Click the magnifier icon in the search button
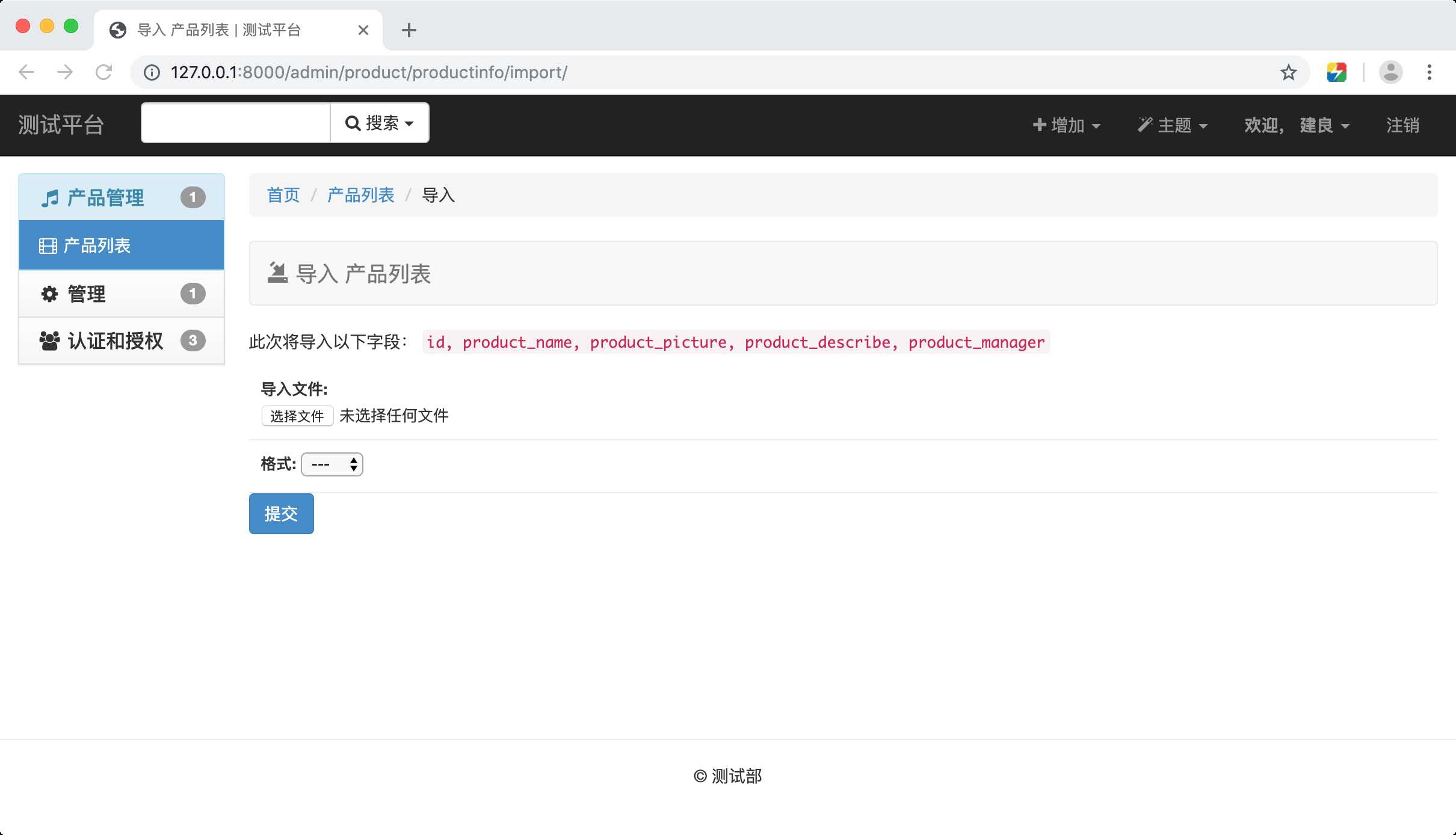Image resolution: width=1456 pixels, height=835 pixels. 353,123
